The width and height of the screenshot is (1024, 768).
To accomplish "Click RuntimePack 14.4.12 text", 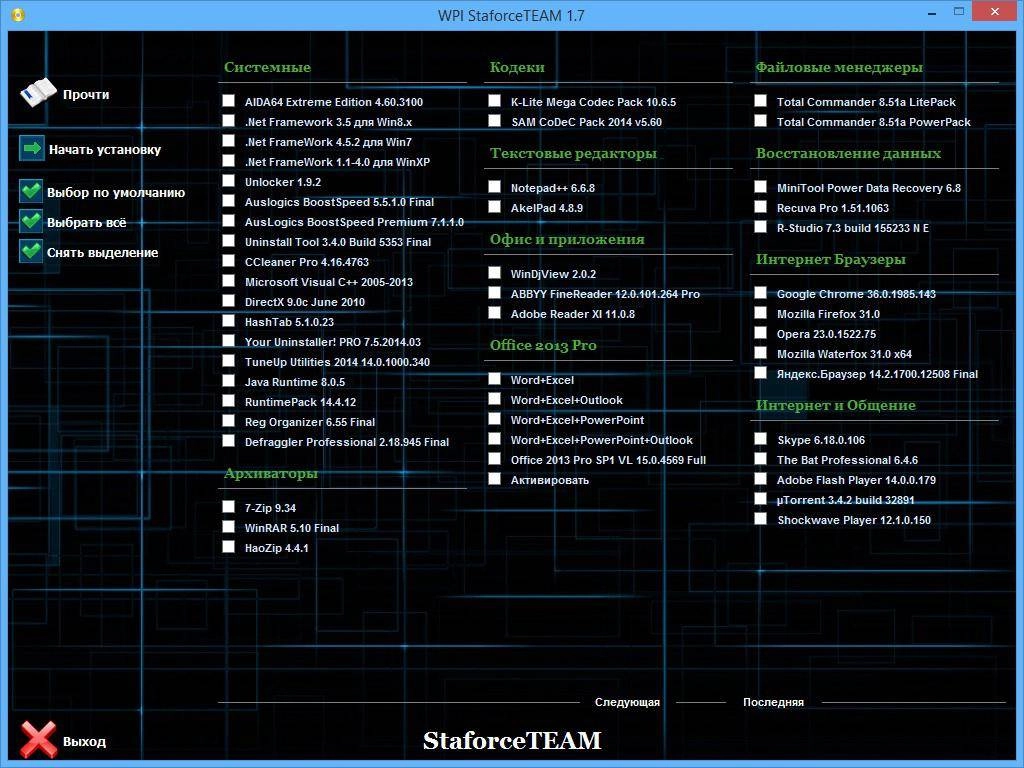I will [x=300, y=402].
